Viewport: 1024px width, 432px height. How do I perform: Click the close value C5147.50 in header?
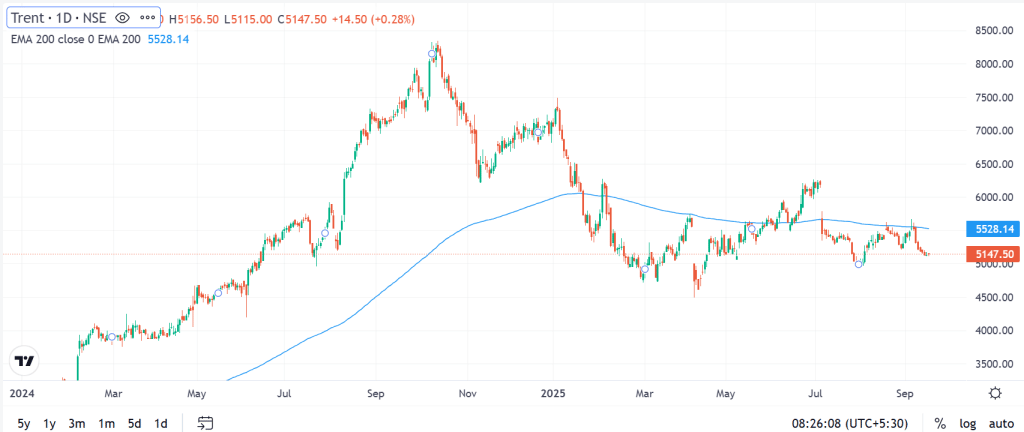[302, 20]
